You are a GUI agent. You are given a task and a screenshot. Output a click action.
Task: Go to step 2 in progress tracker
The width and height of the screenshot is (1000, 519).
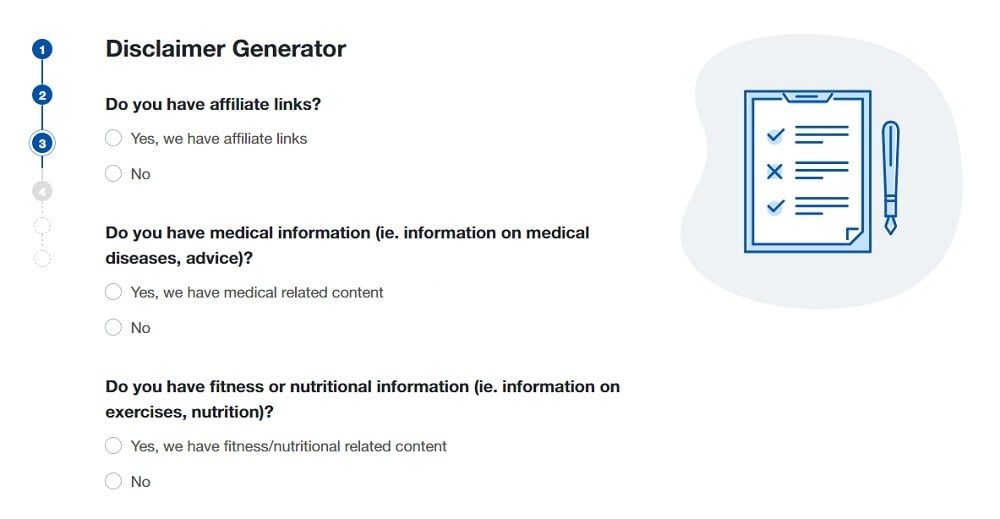pyautogui.click(x=42, y=95)
